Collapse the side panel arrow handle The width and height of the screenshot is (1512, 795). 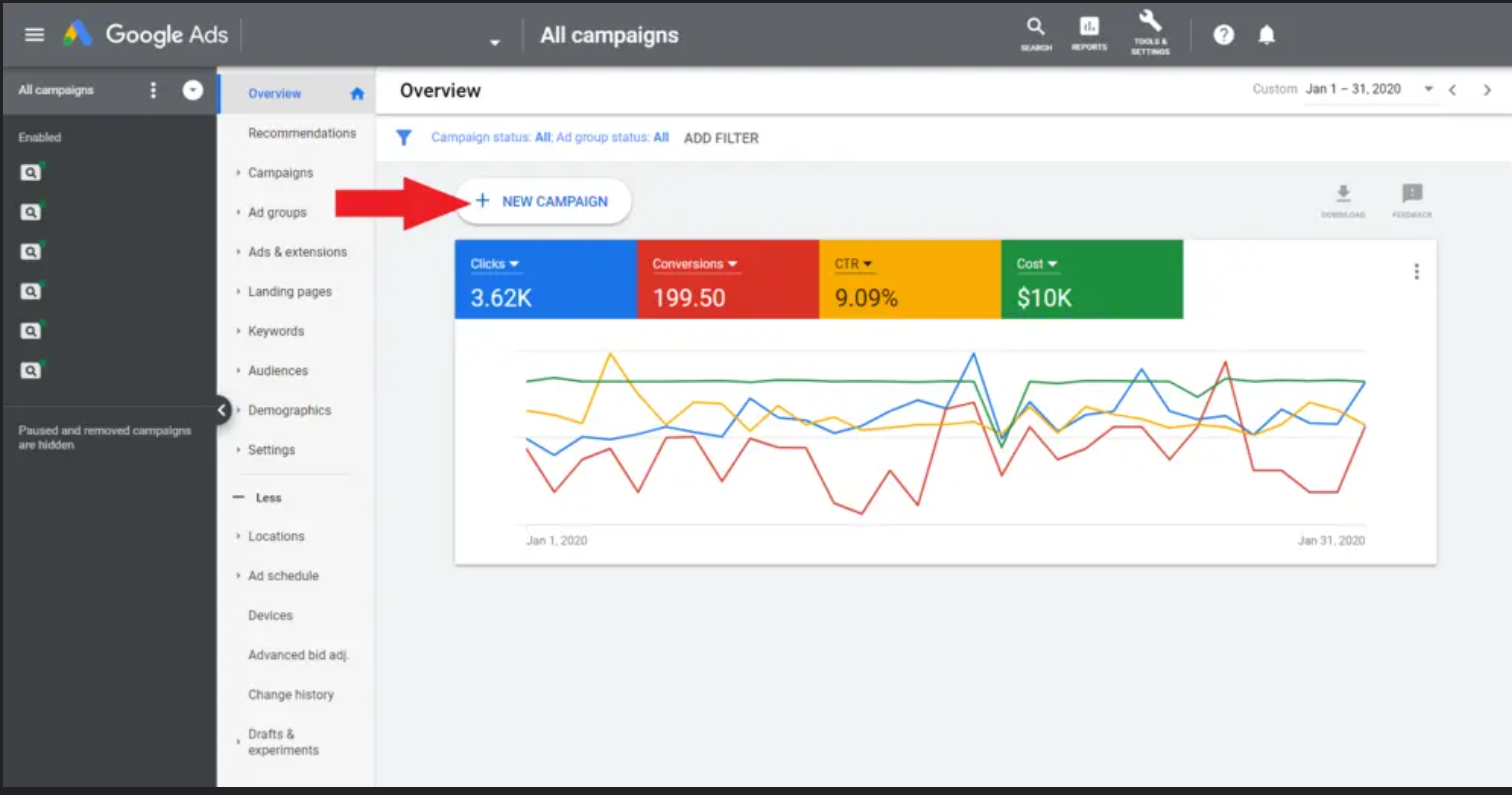pos(222,408)
